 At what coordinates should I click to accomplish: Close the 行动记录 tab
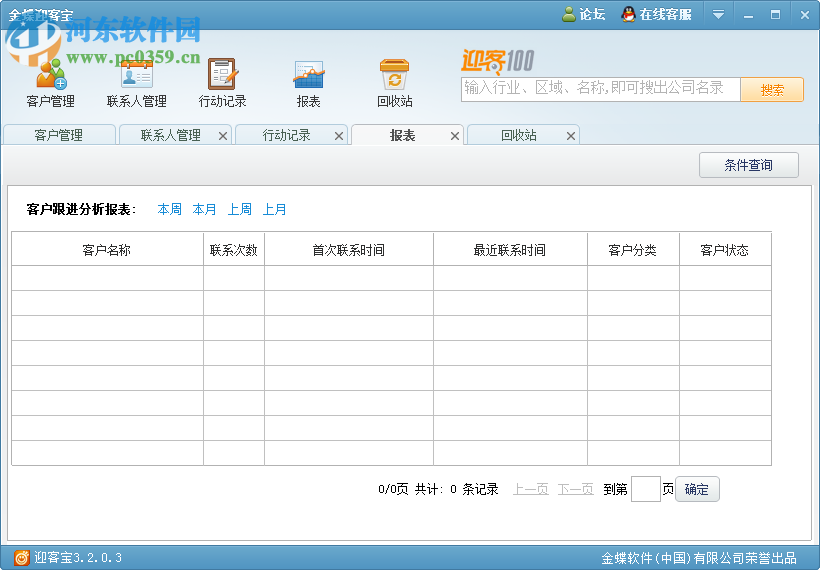click(339, 136)
